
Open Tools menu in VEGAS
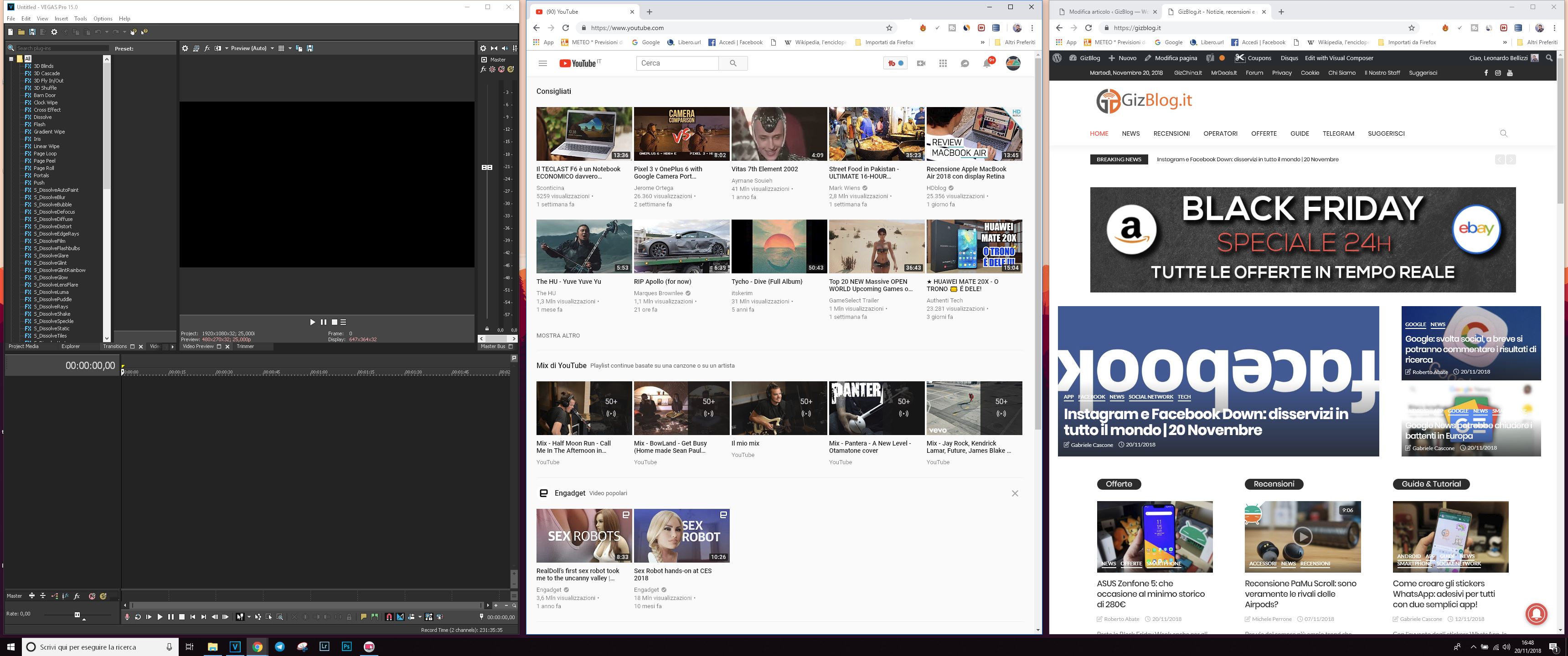pos(80,19)
